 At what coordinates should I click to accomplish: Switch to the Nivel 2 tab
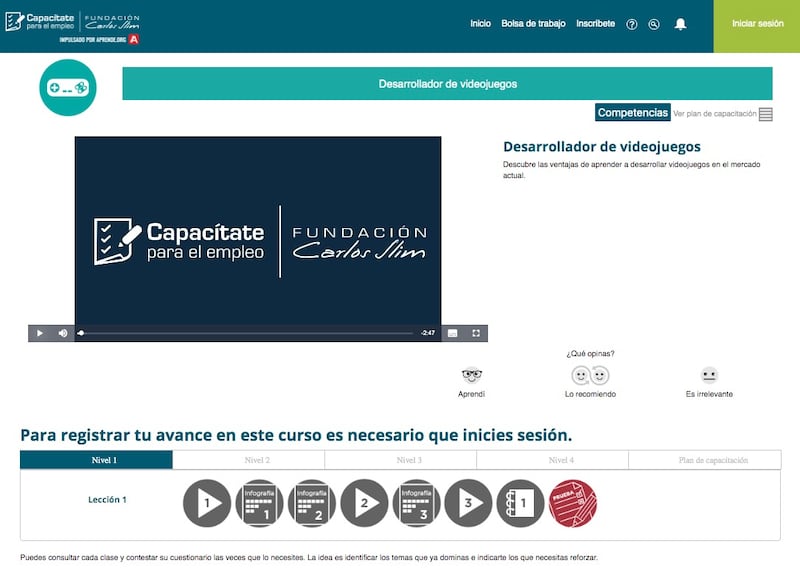(248, 460)
